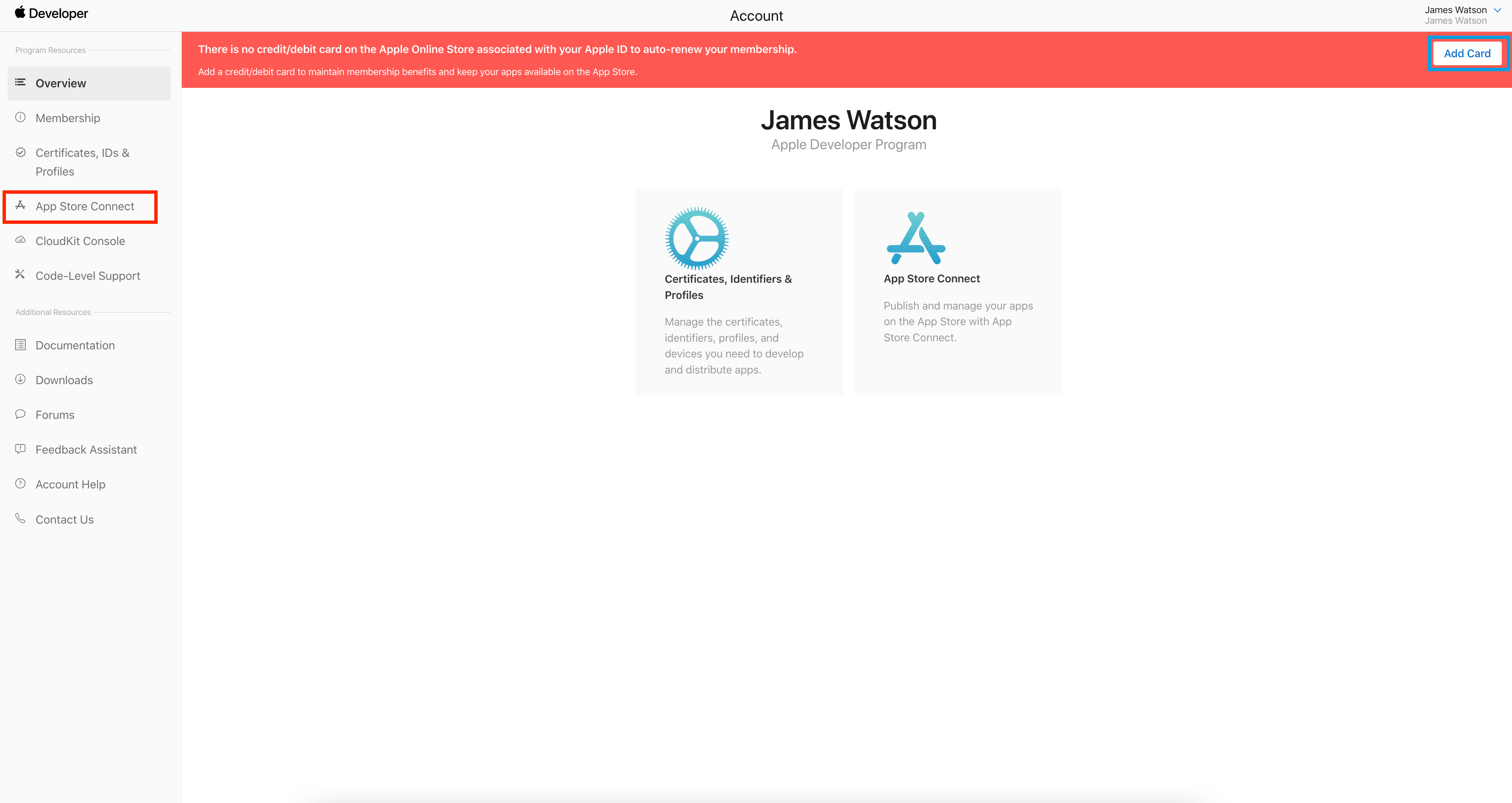Open the James Watson account dropdown chevron
The width and height of the screenshot is (1512, 803).
tap(1497, 10)
